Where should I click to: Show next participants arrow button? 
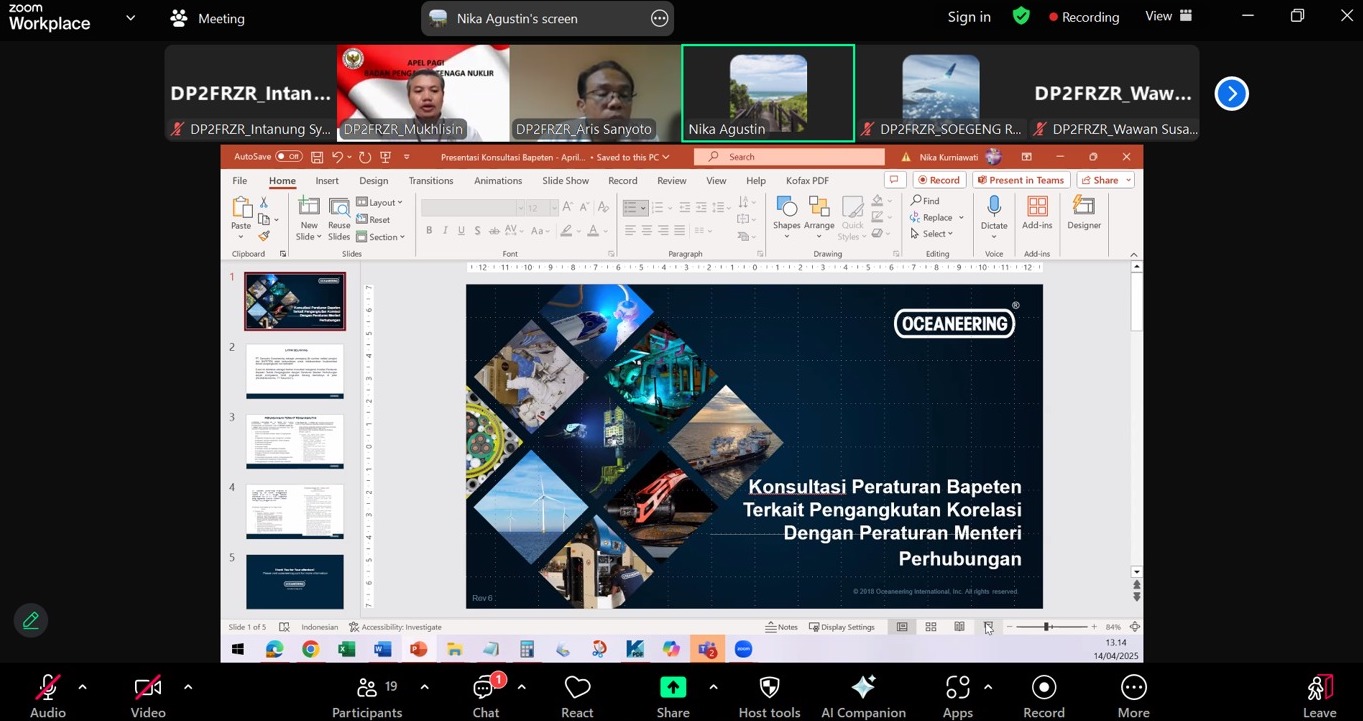pos(1231,93)
